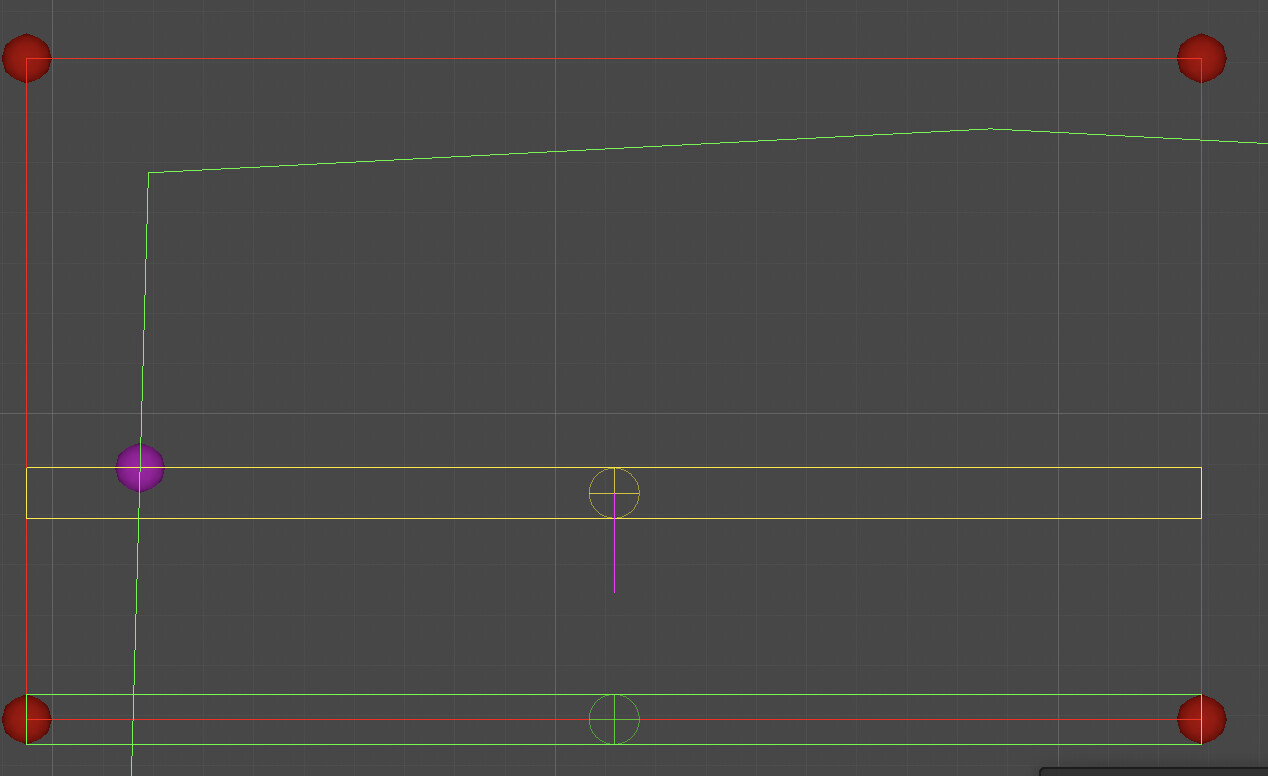
Task: Select the purple sphere handle on the path
Action: tap(140, 468)
